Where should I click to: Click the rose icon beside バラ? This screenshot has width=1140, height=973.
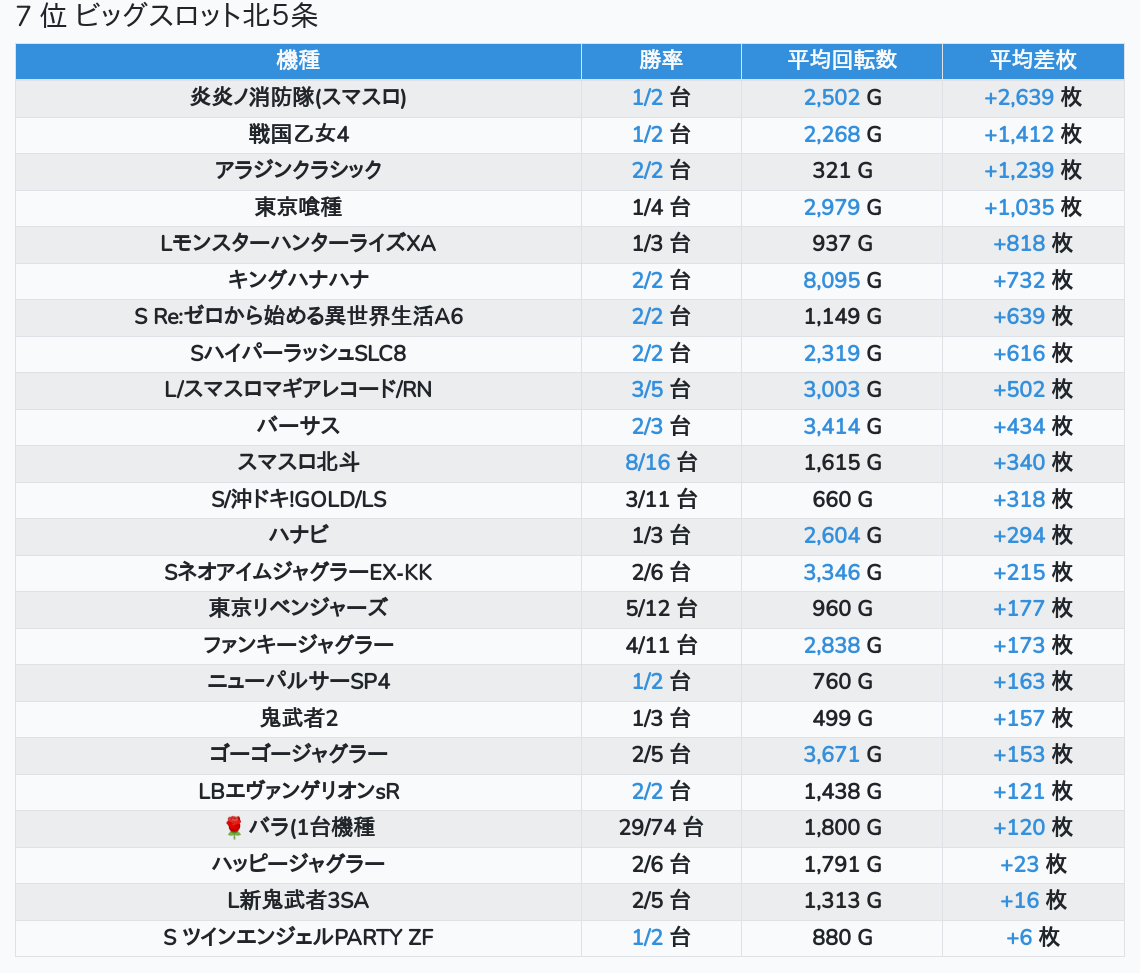(234, 827)
